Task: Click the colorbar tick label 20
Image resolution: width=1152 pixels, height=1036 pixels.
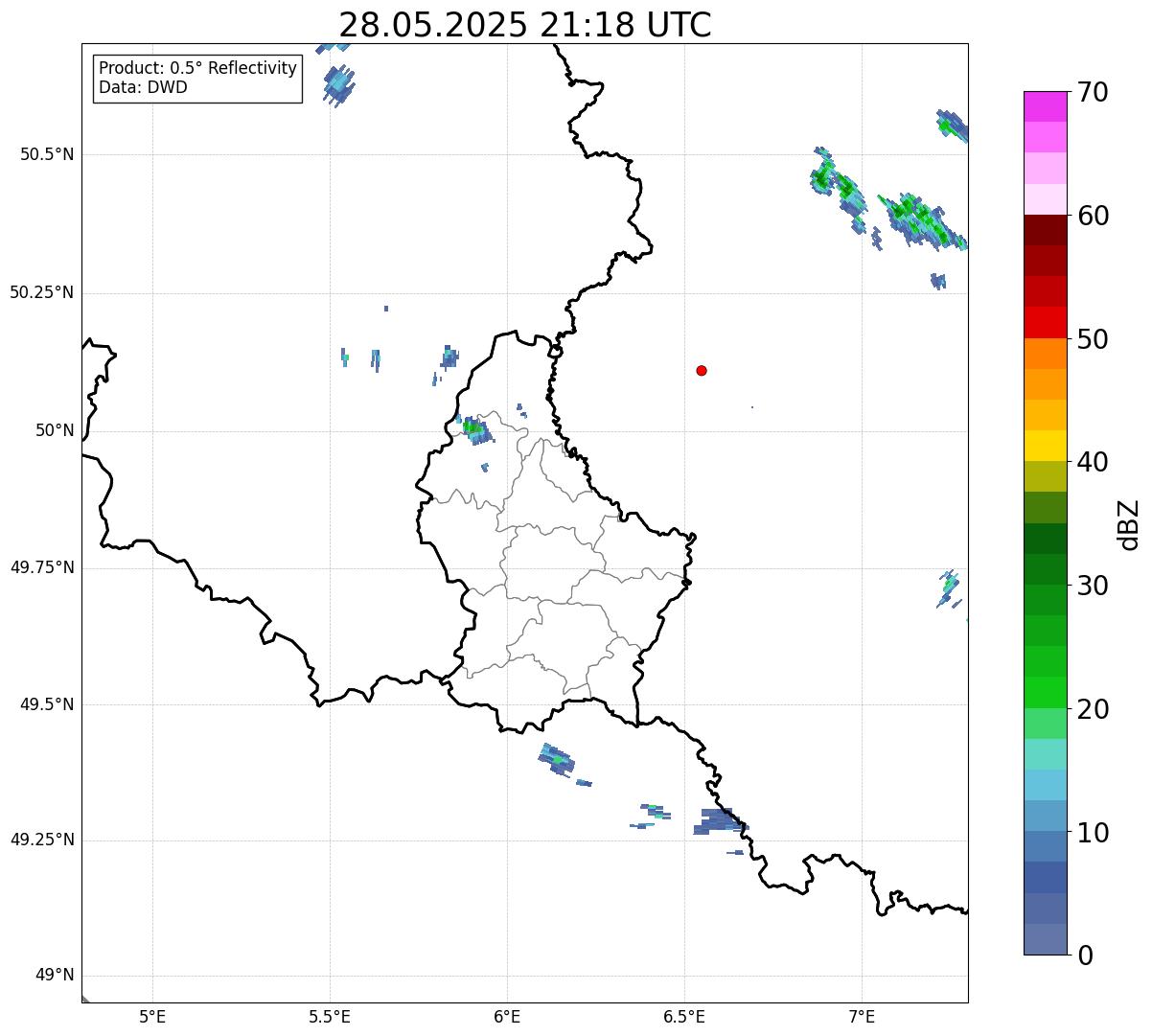Action: [1093, 709]
